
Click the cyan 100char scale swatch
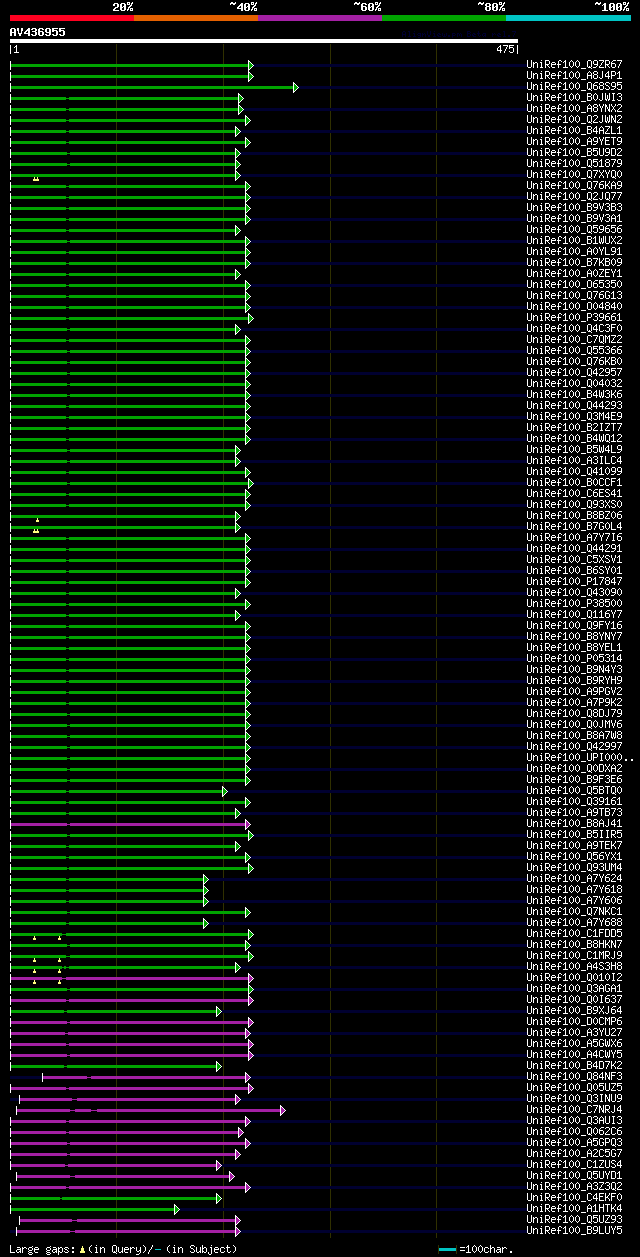(x=447, y=1249)
